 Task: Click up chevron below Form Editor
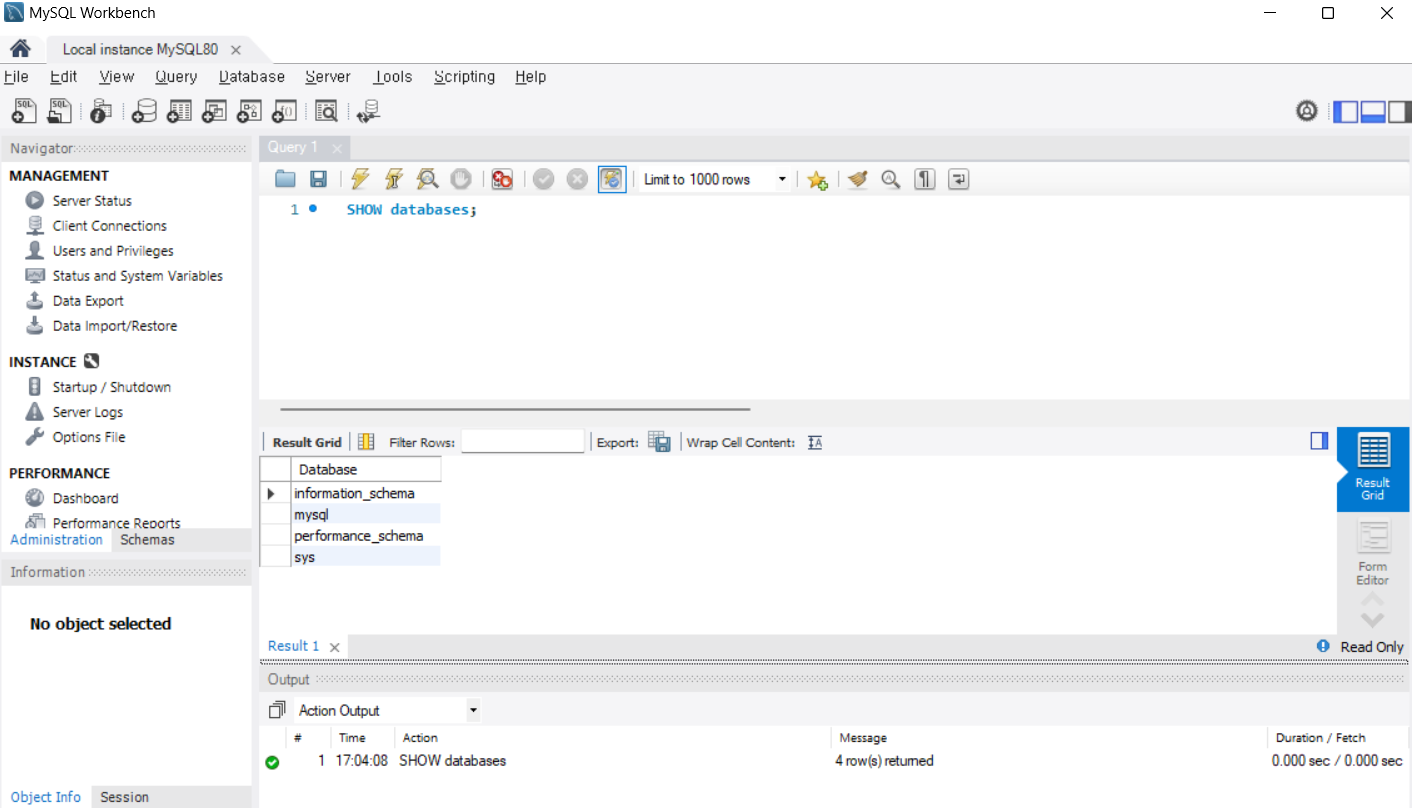1373,600
